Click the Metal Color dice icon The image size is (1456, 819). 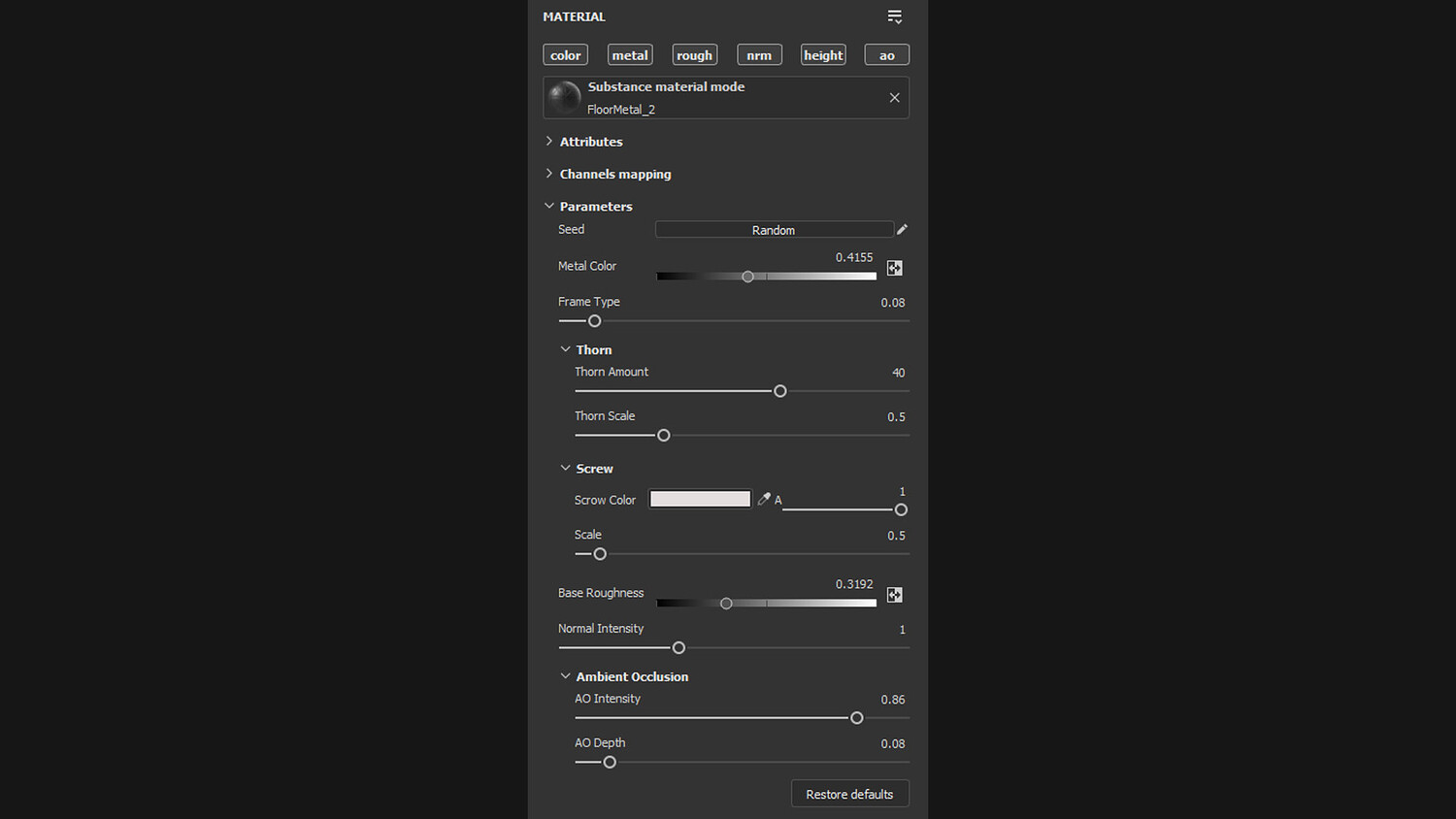[x=894, y=268]
